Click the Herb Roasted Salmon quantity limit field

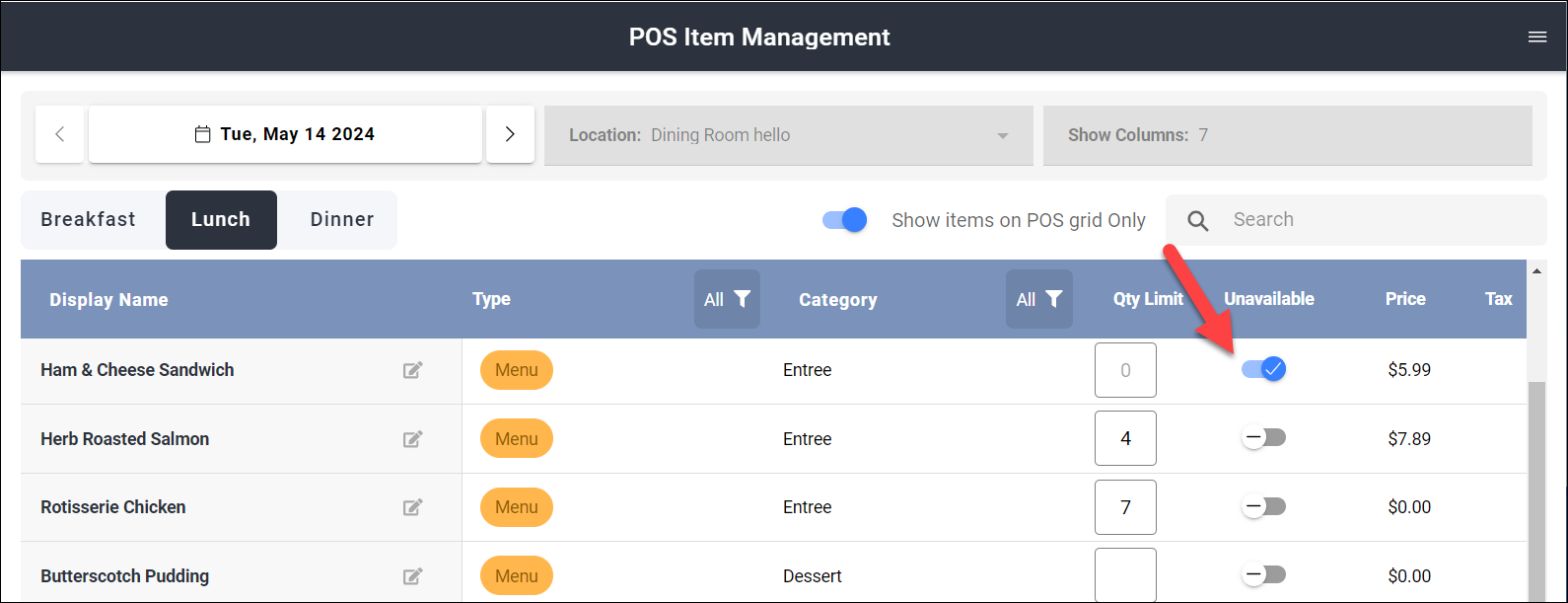[x=1125, y=438]
